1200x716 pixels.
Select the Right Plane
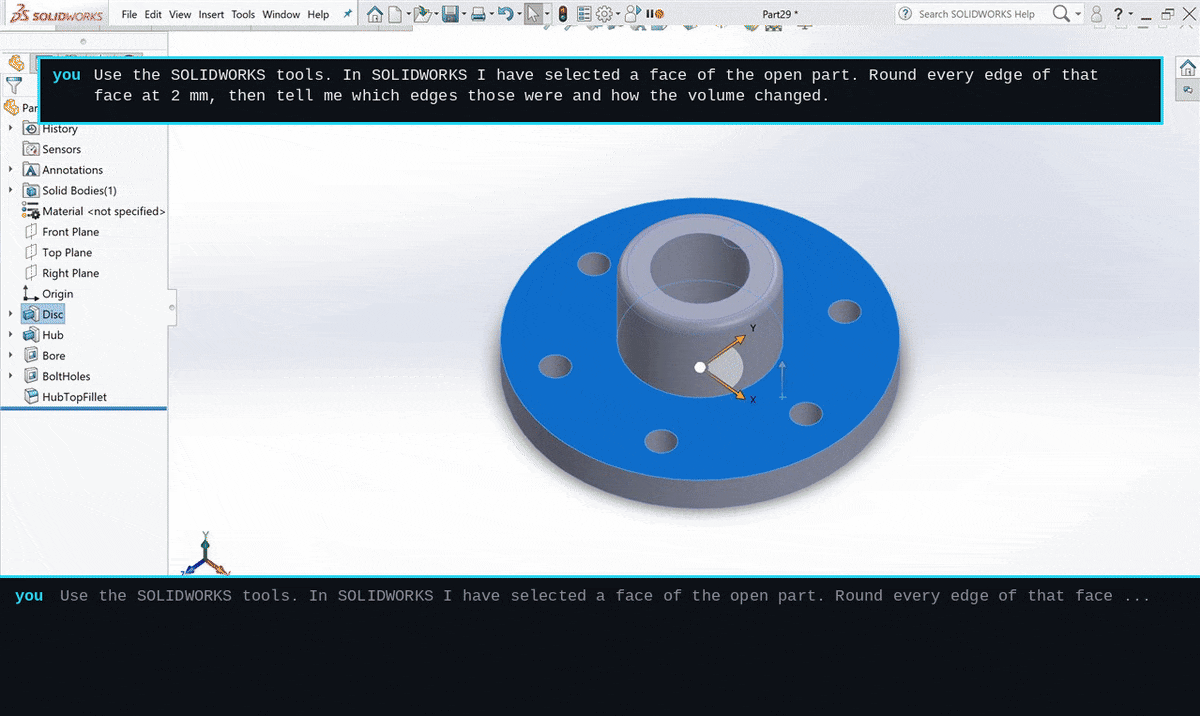70,273
